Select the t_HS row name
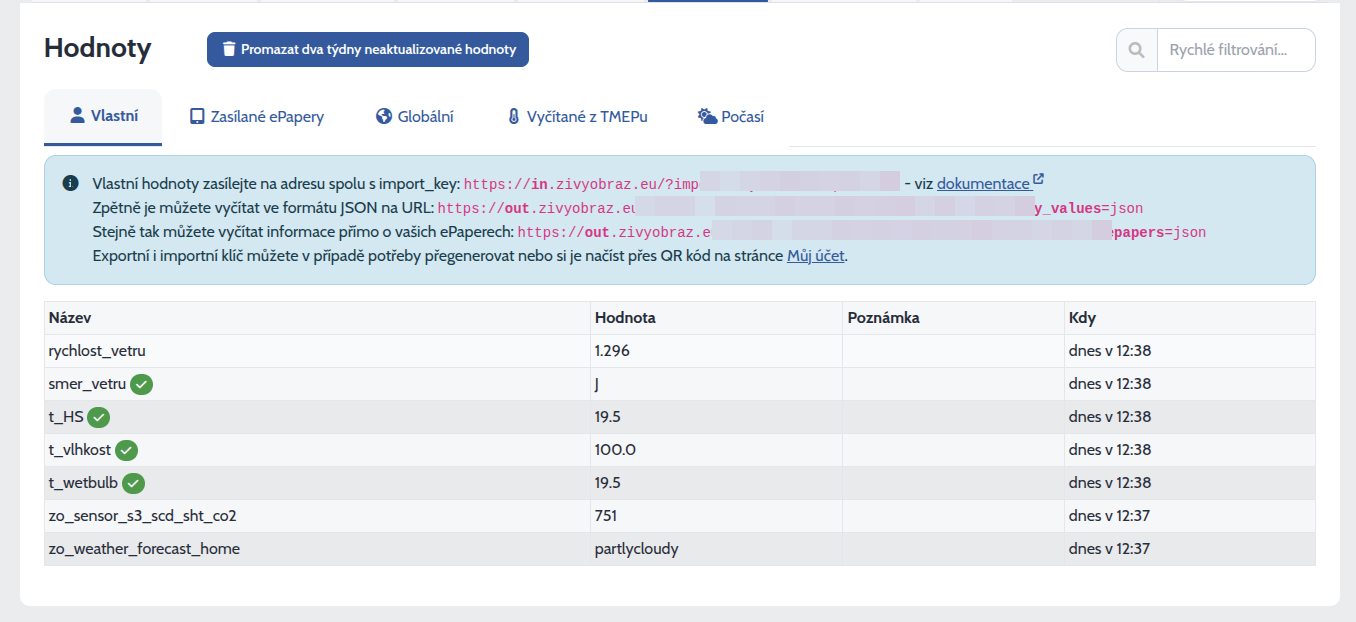 66,417
